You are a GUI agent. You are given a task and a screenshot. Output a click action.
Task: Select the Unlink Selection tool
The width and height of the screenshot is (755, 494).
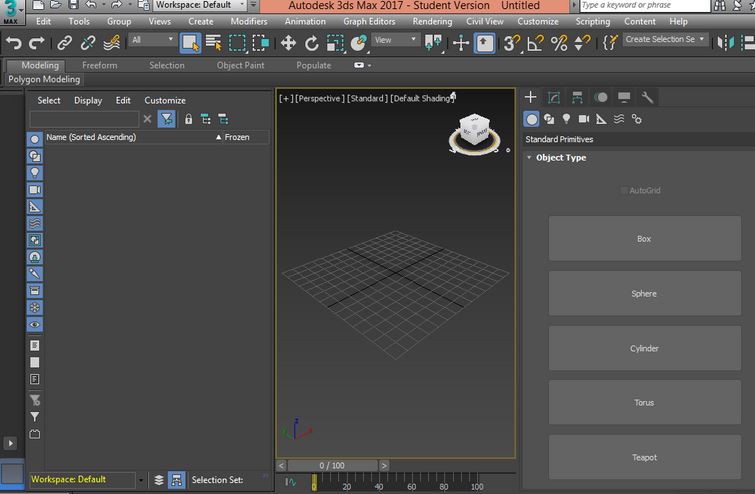click(x=88, y=43)
